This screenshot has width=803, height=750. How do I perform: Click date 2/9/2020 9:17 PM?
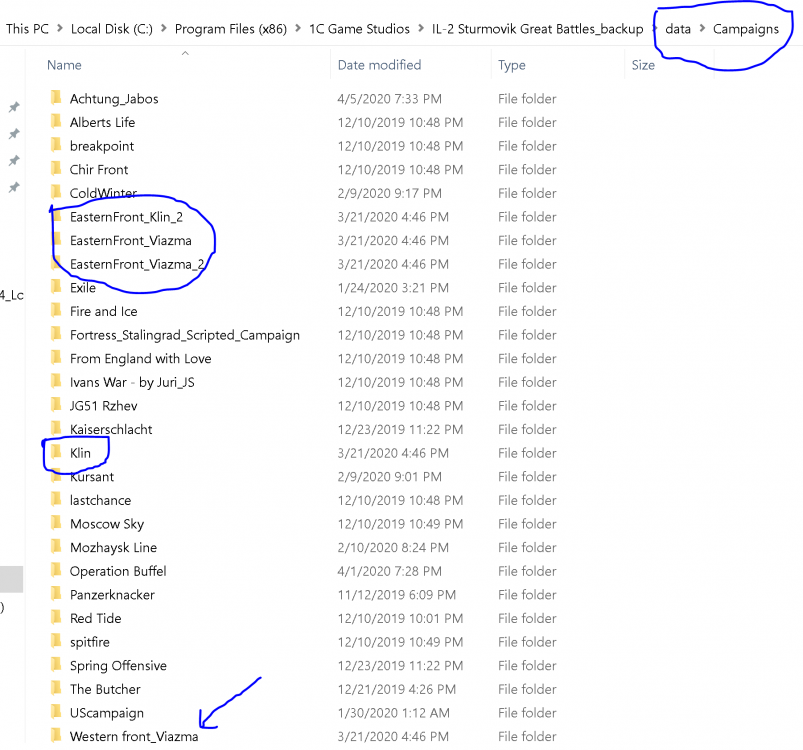coord(389,193)
